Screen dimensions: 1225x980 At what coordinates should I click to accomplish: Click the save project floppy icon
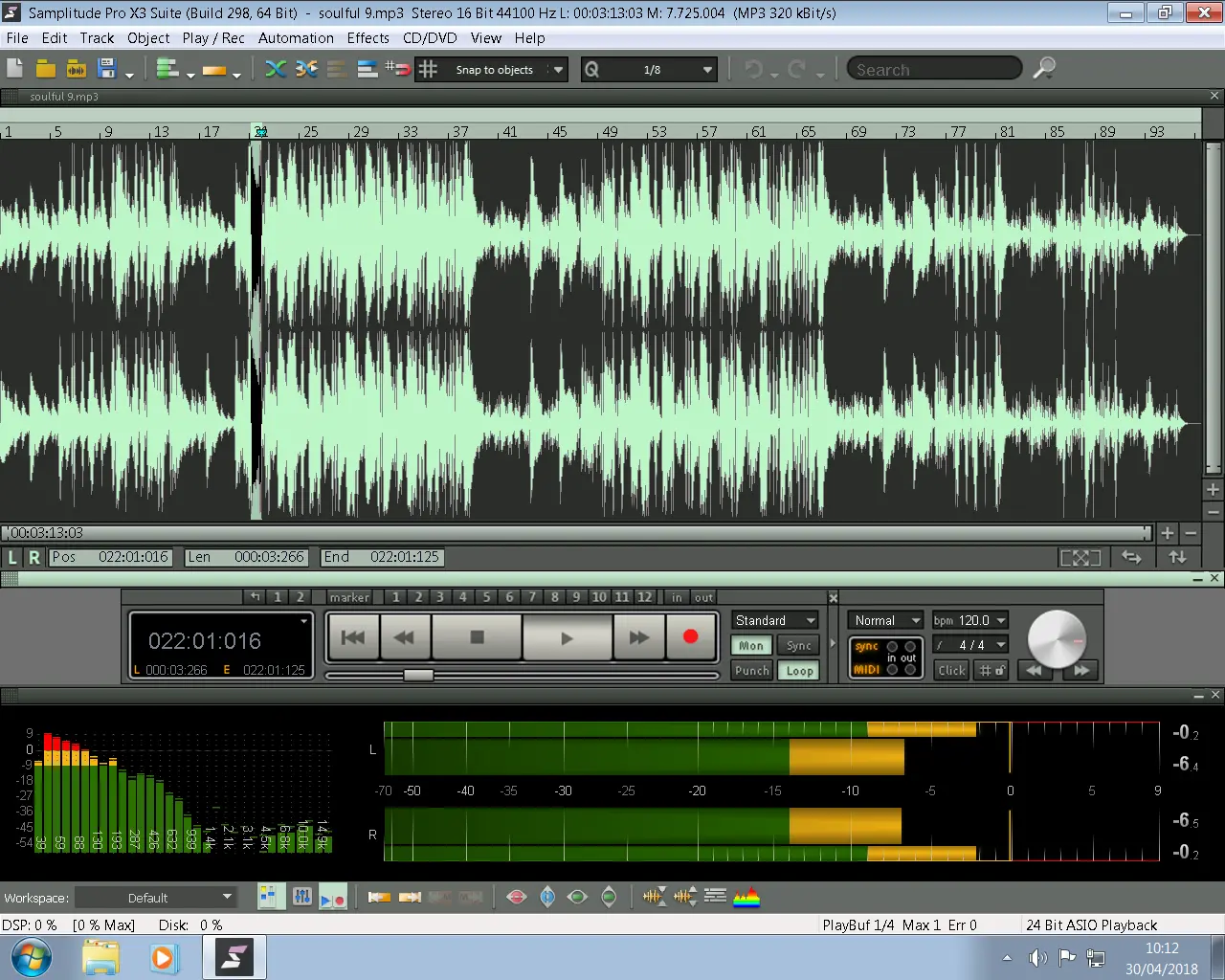[x=107, y=69]
